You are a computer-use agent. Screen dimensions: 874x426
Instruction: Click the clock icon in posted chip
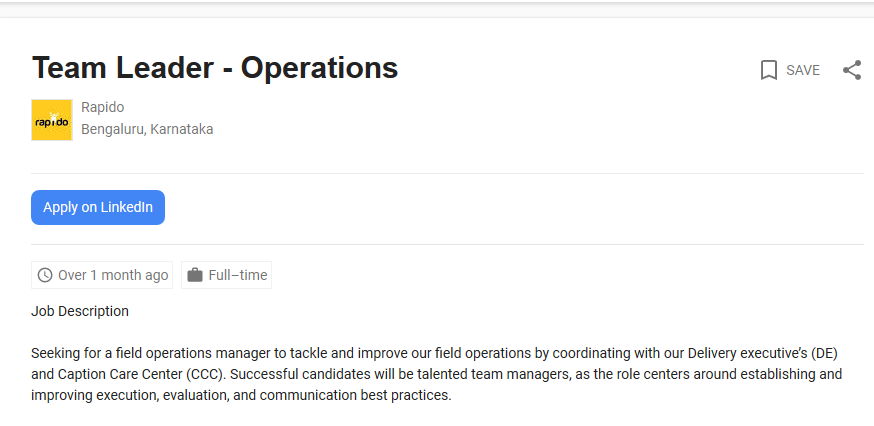(x=45, y=275)
